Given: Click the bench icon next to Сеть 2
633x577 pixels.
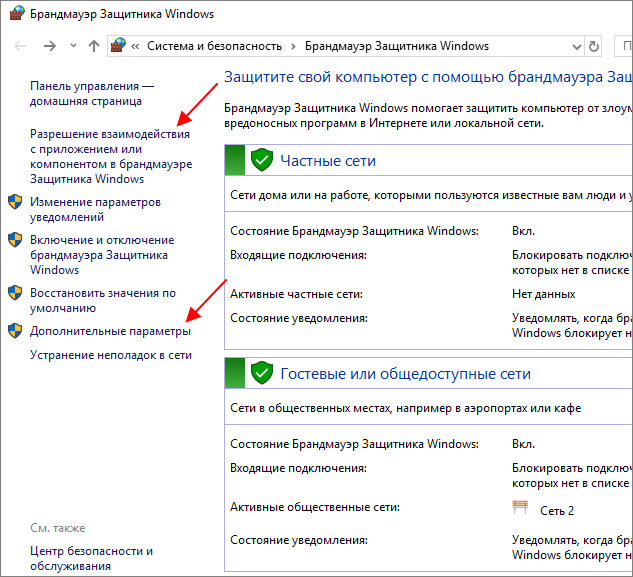Looking at the screenshot, I should coord(520,507).
